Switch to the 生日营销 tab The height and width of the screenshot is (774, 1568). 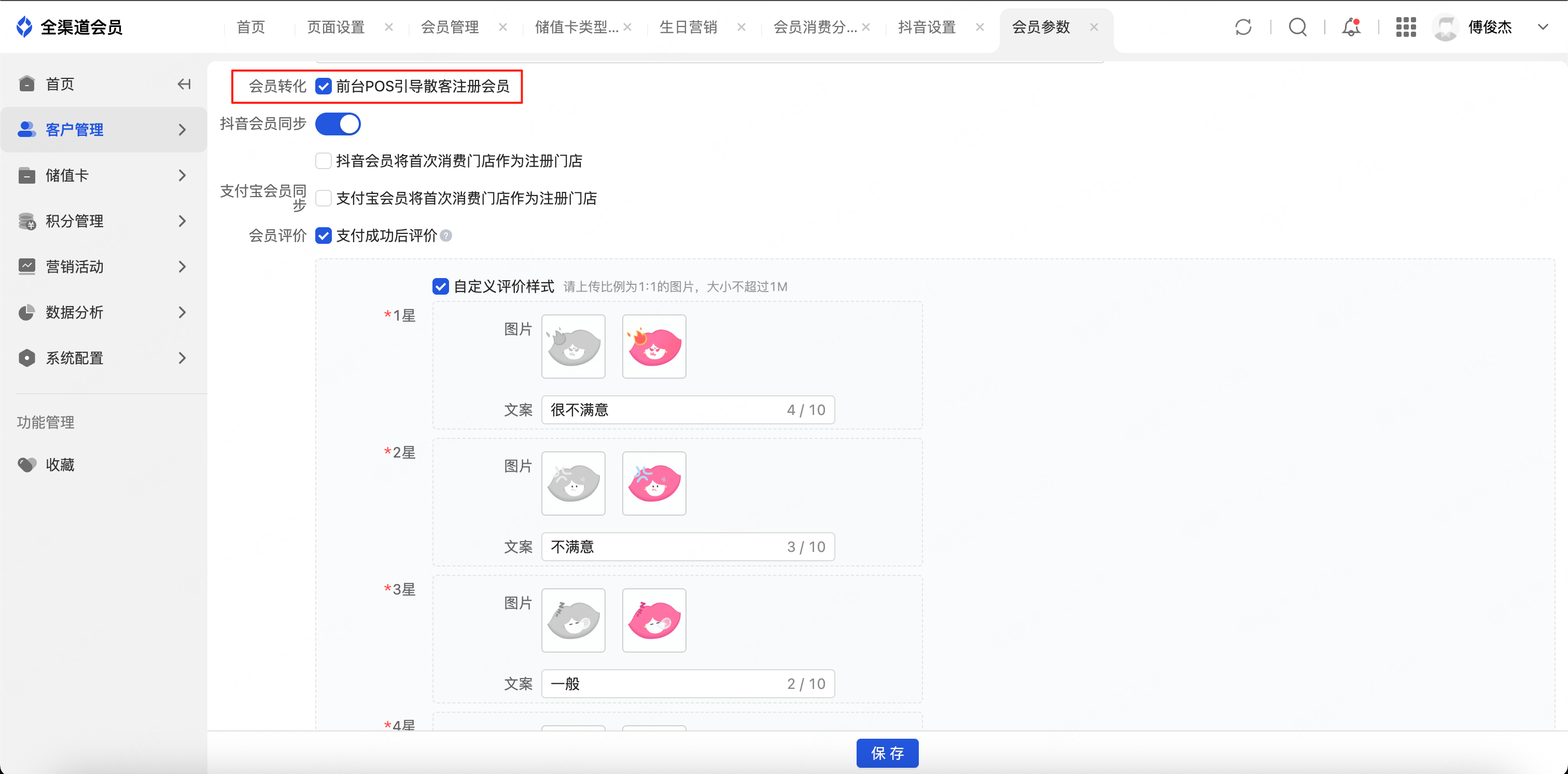point(688,27)
